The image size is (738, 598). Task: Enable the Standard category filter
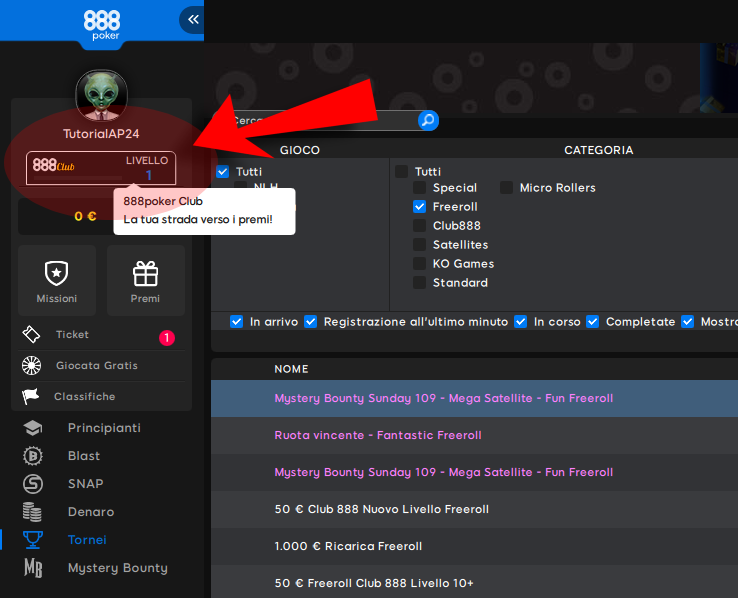419,282
